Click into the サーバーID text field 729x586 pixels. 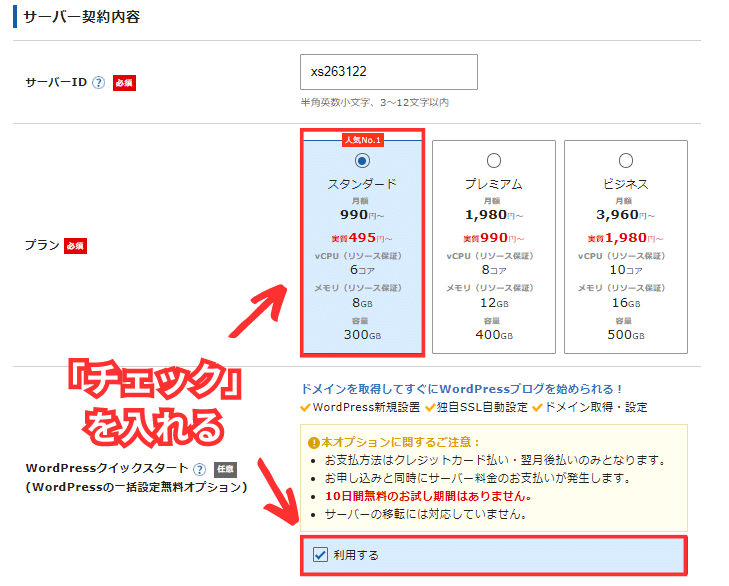click(x=388, y=72)
